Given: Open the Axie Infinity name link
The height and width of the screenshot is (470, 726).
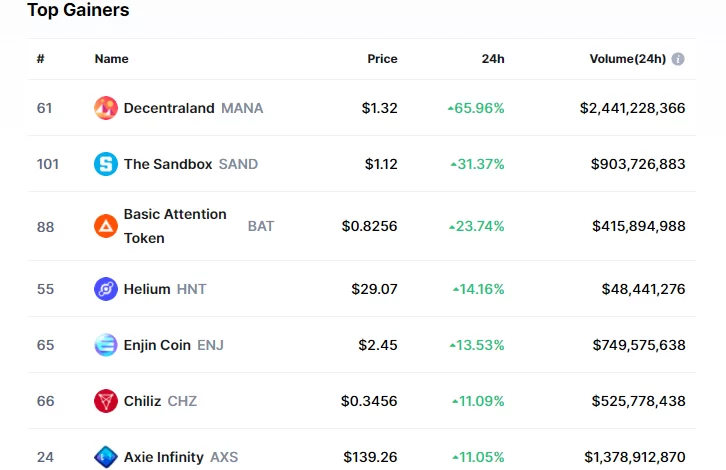Looking at the screenshot, I should pos(164,457).
